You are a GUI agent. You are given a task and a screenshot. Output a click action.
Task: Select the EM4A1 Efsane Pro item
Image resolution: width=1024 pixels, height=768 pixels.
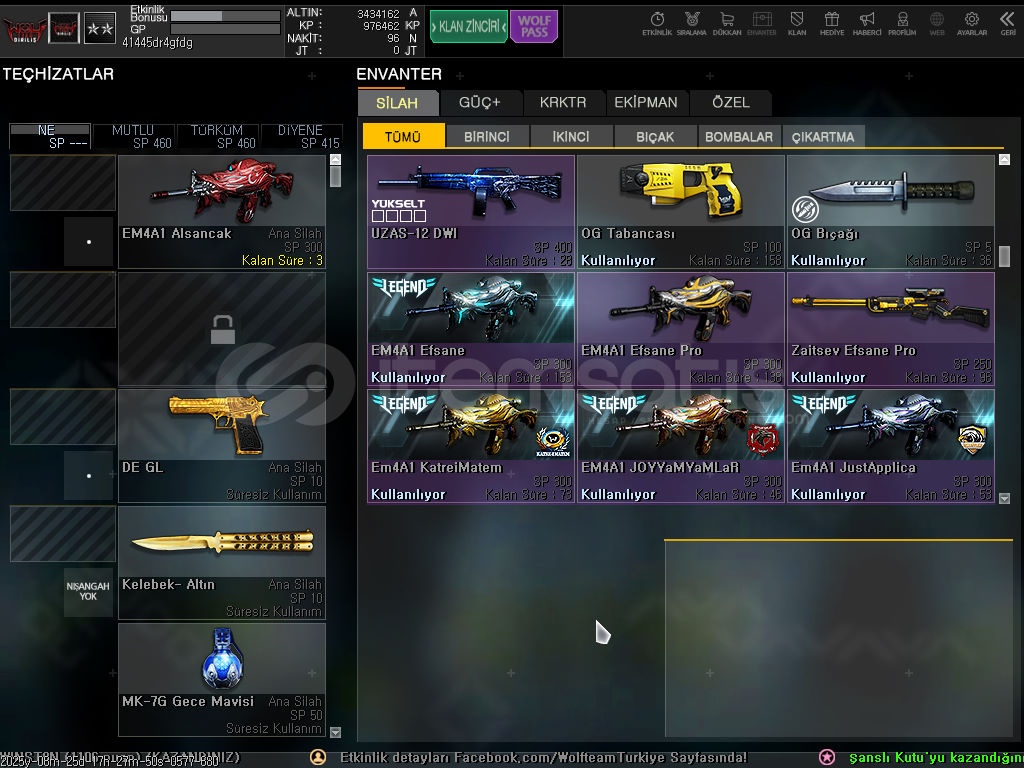[680, 329]
